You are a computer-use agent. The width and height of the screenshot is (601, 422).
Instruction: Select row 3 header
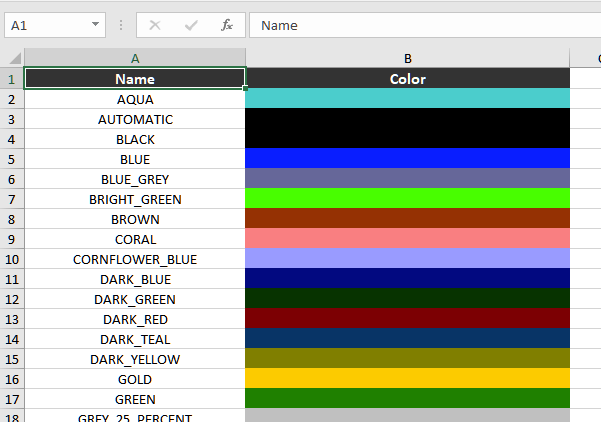(11, 119)
